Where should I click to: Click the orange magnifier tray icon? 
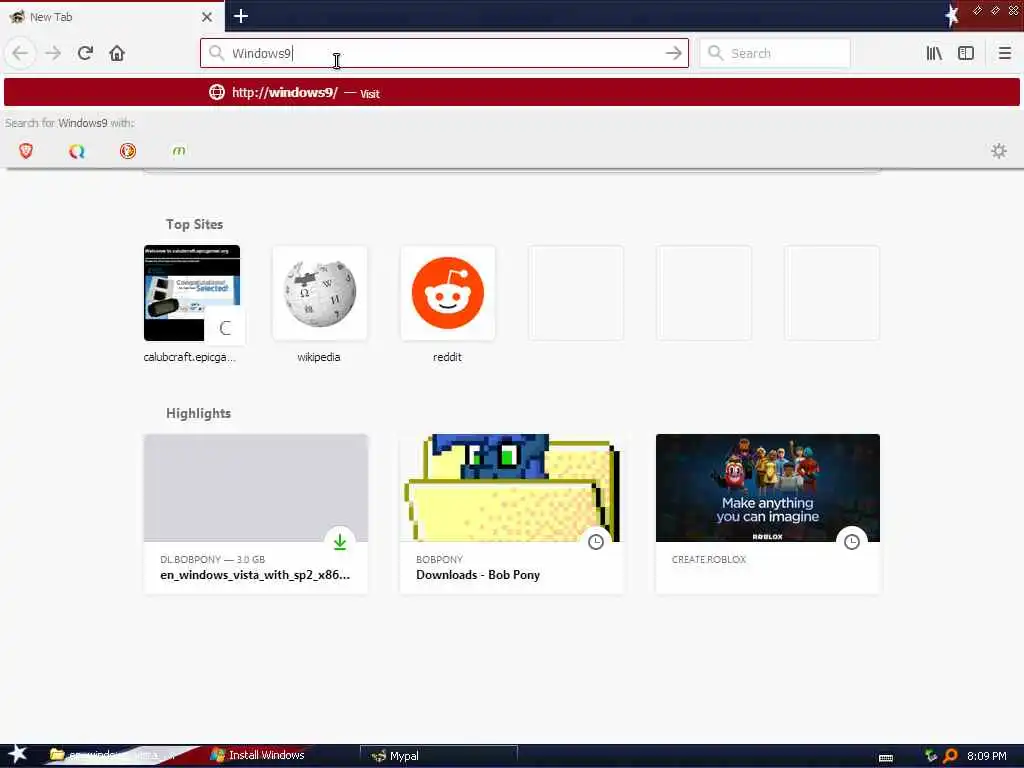click(x=950, y=756)
